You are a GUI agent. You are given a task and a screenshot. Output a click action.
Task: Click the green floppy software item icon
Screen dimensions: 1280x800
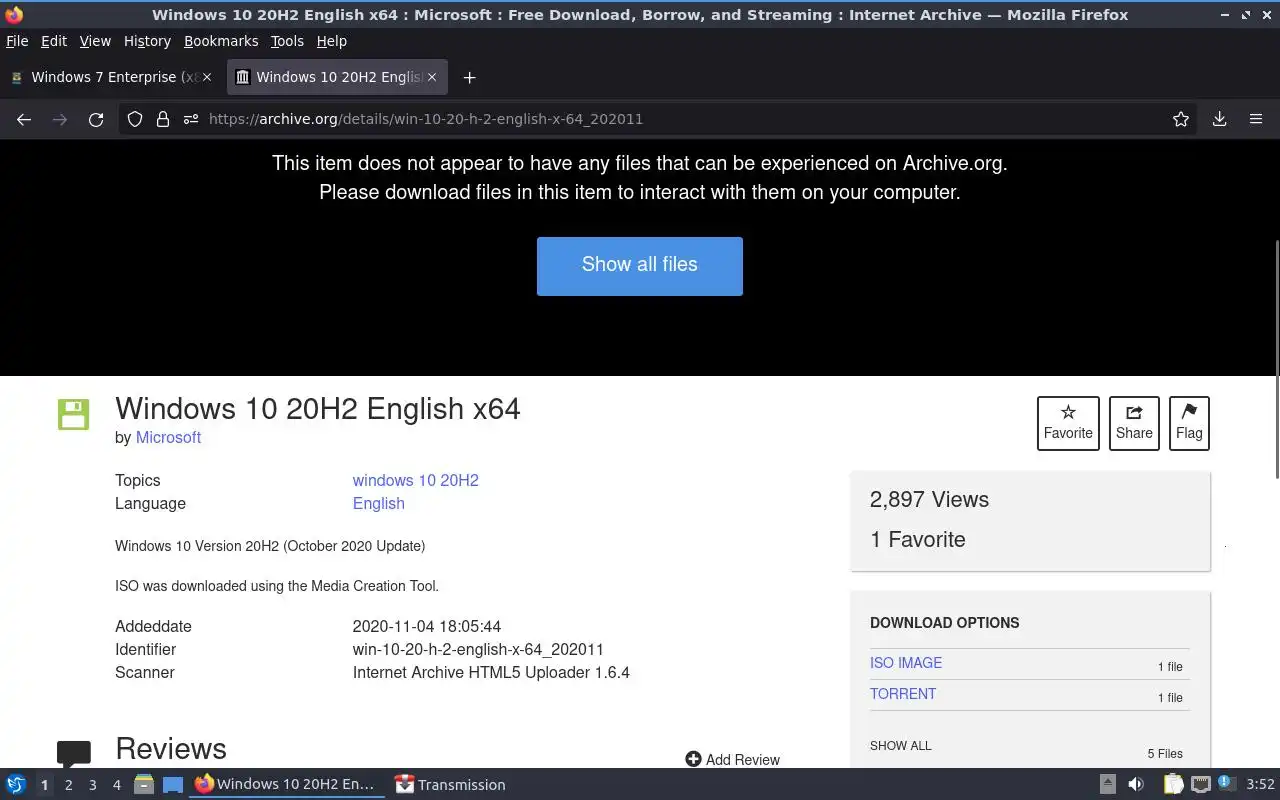73,414
